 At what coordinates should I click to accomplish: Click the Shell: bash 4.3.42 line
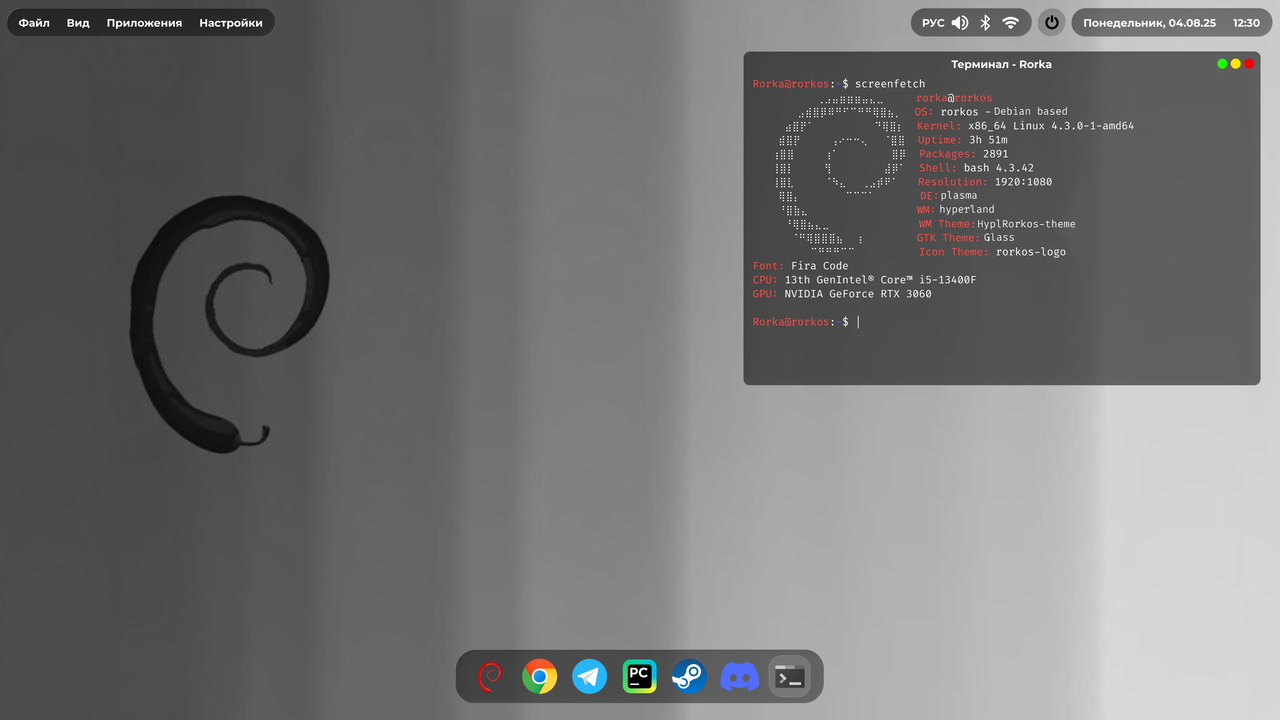click(x=976, y=168)
